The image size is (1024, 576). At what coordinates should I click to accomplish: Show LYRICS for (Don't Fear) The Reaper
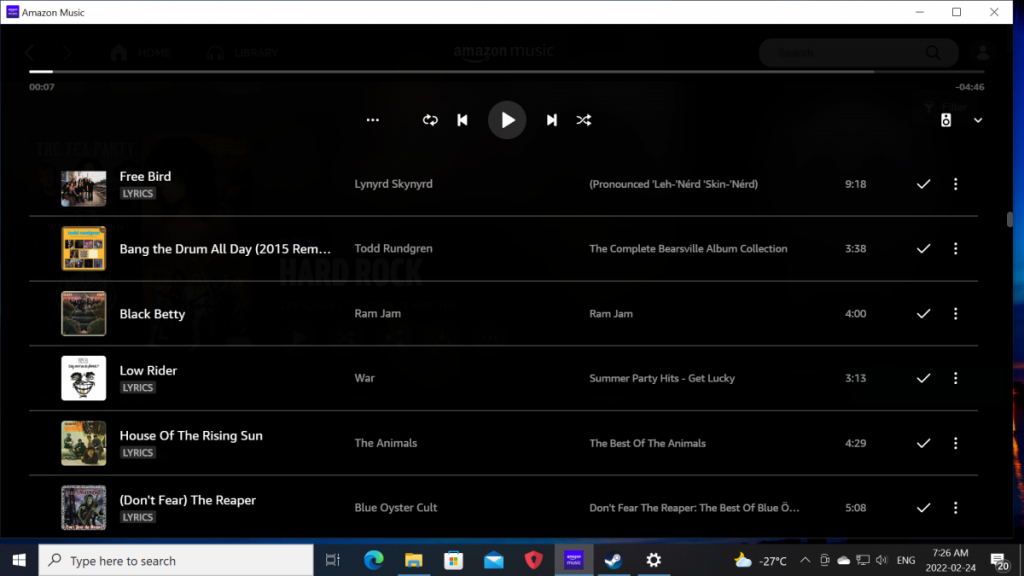tap(138, 517)
